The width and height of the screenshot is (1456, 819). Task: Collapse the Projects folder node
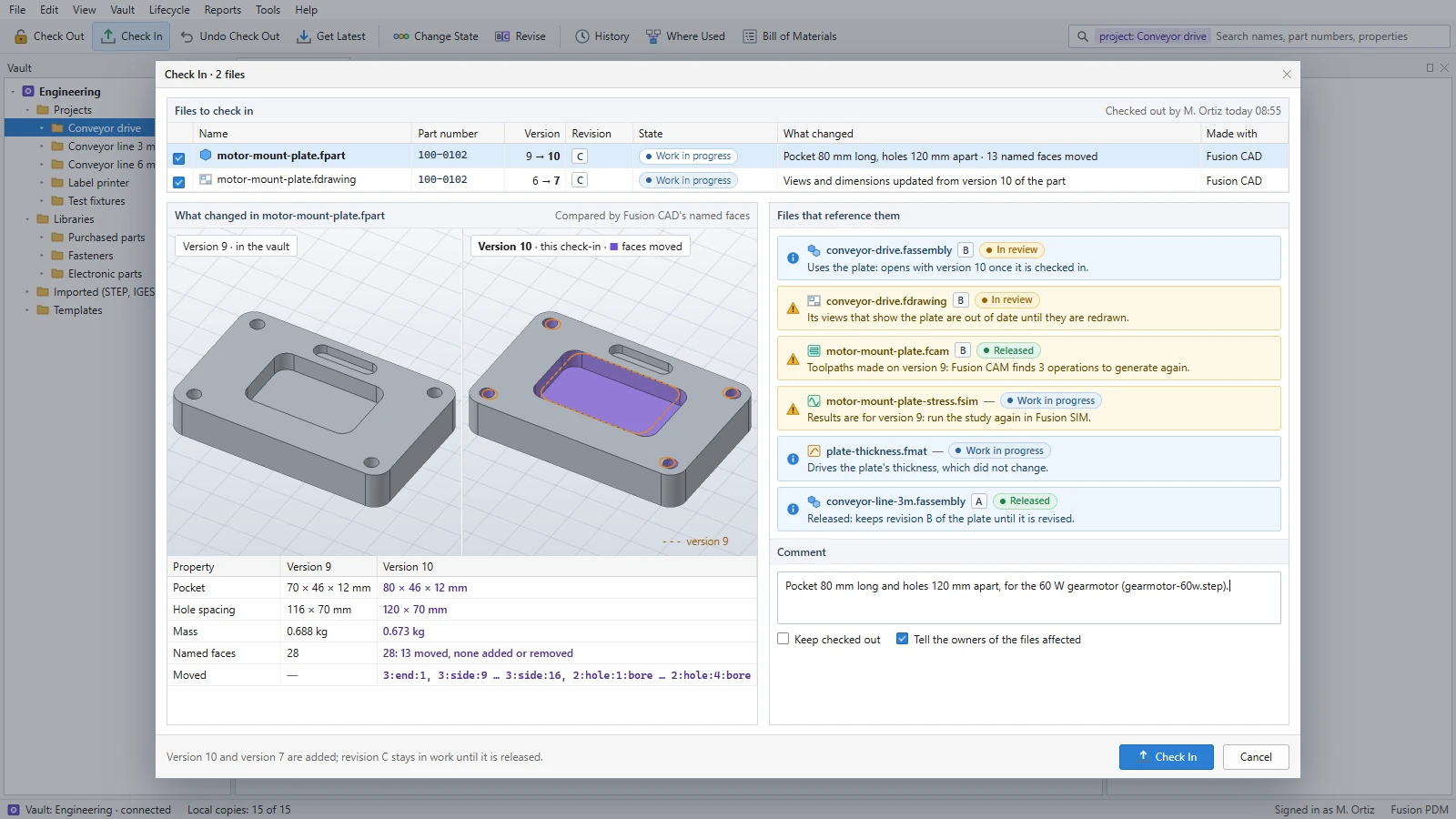coord(27,110)
